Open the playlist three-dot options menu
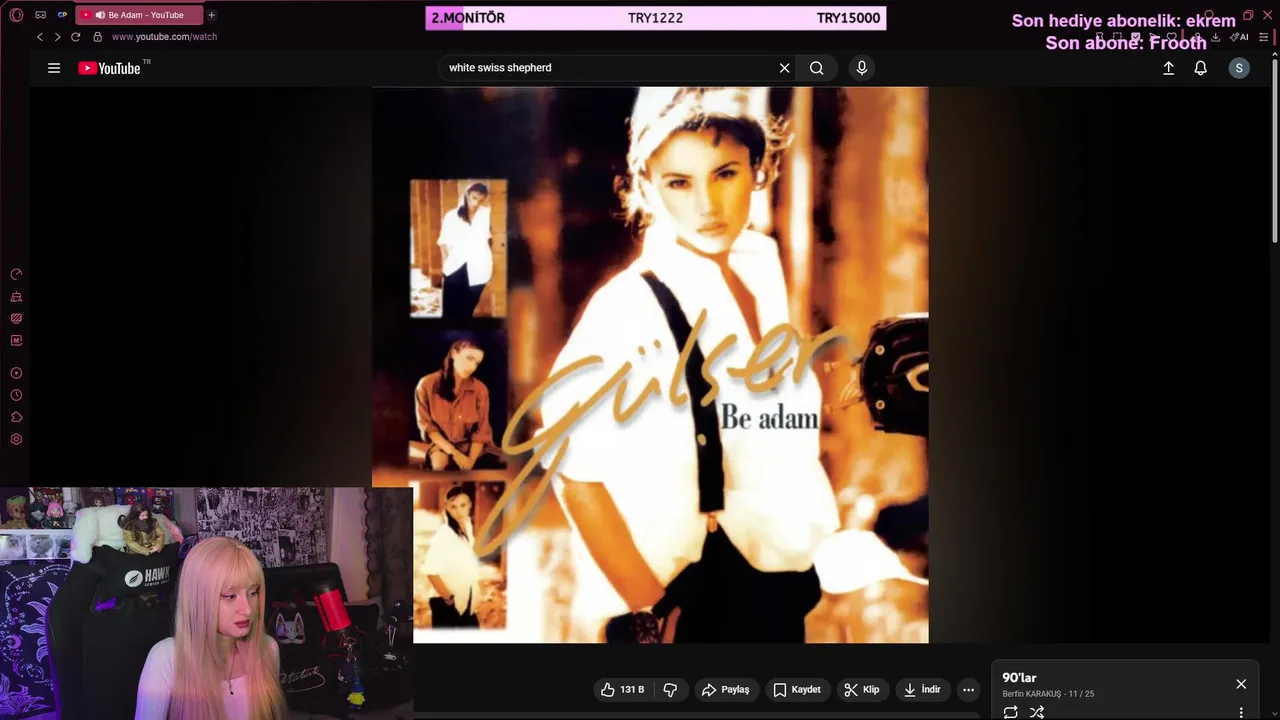 (x=1241, y=713)
